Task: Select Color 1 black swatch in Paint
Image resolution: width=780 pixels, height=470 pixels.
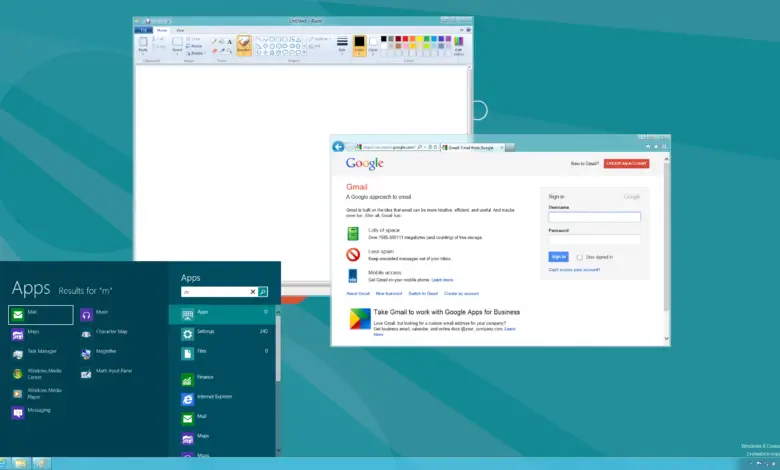Action: pos(359,45)
